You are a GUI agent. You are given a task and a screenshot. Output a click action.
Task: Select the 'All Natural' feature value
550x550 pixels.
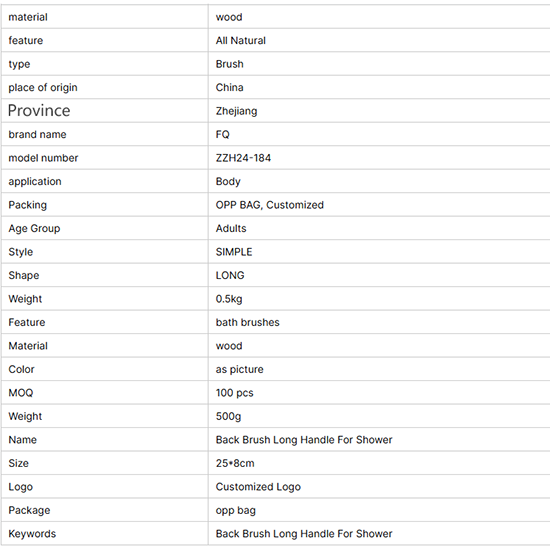click(x=241, y=40)
